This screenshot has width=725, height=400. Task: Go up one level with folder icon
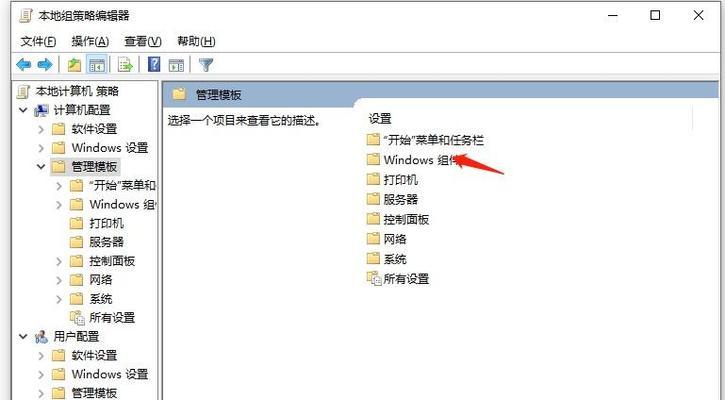(x=74, y=65)
